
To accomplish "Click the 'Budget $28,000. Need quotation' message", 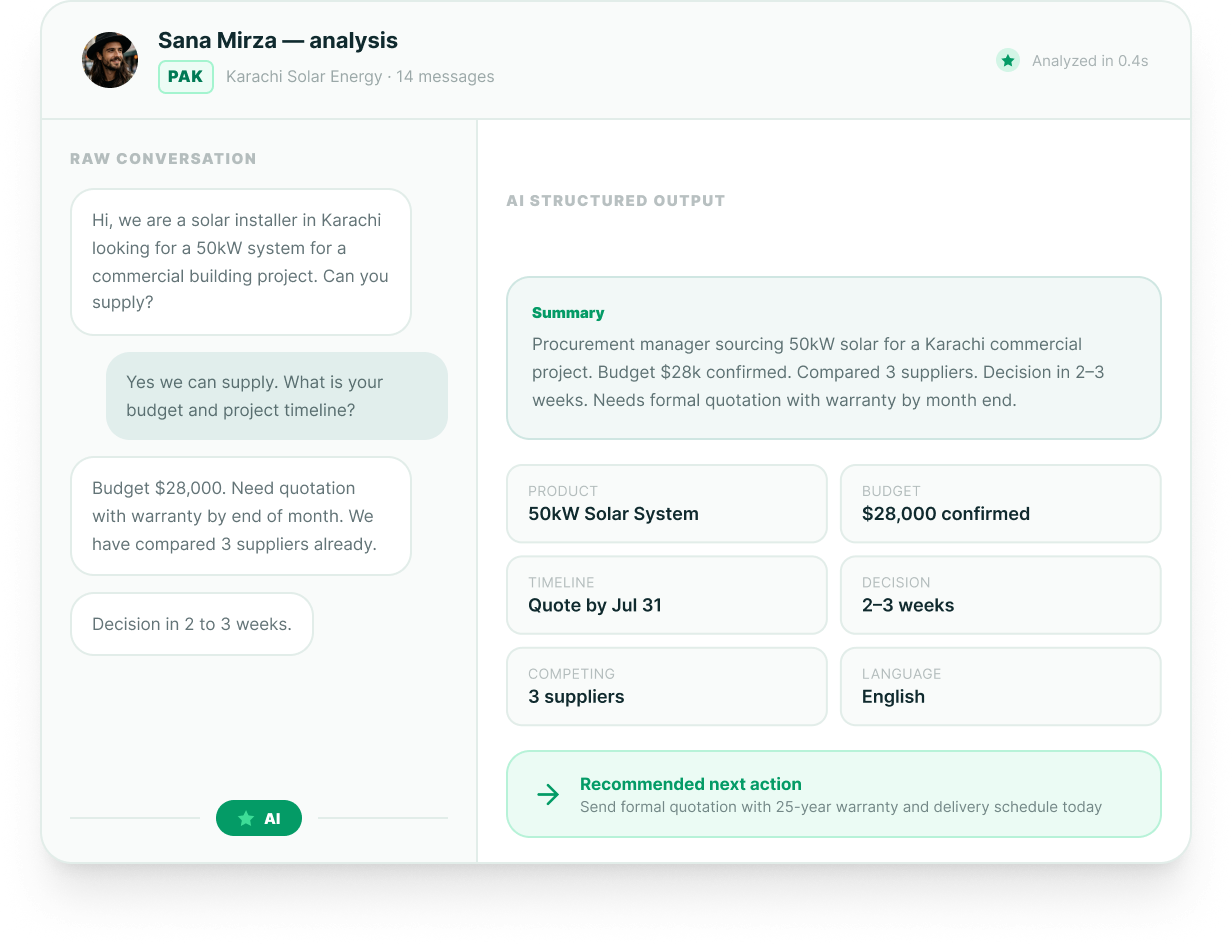I will (241, 516).
